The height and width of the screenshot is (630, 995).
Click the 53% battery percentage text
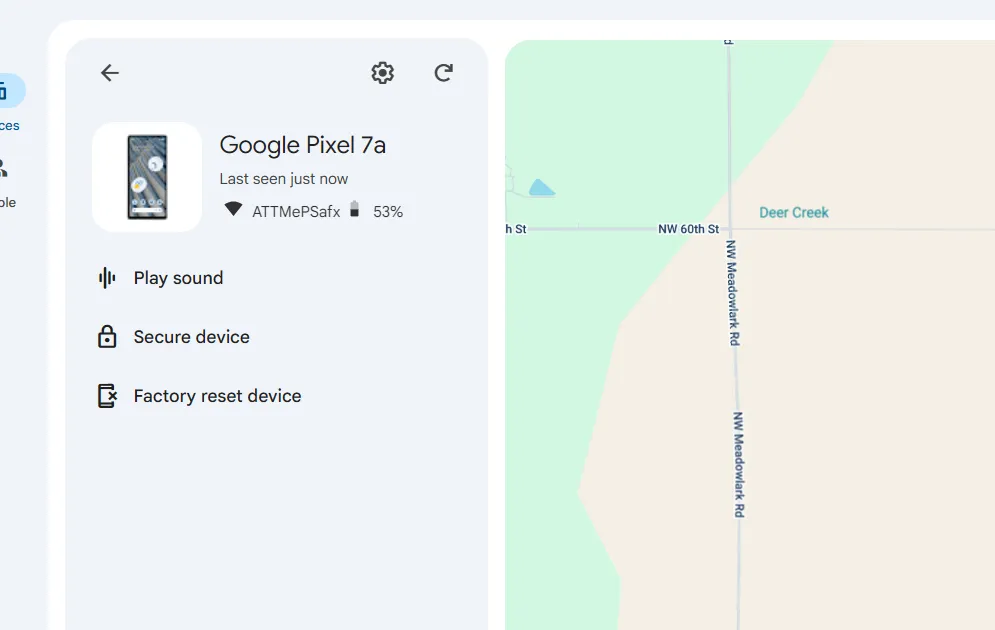(x=388, y=212)
